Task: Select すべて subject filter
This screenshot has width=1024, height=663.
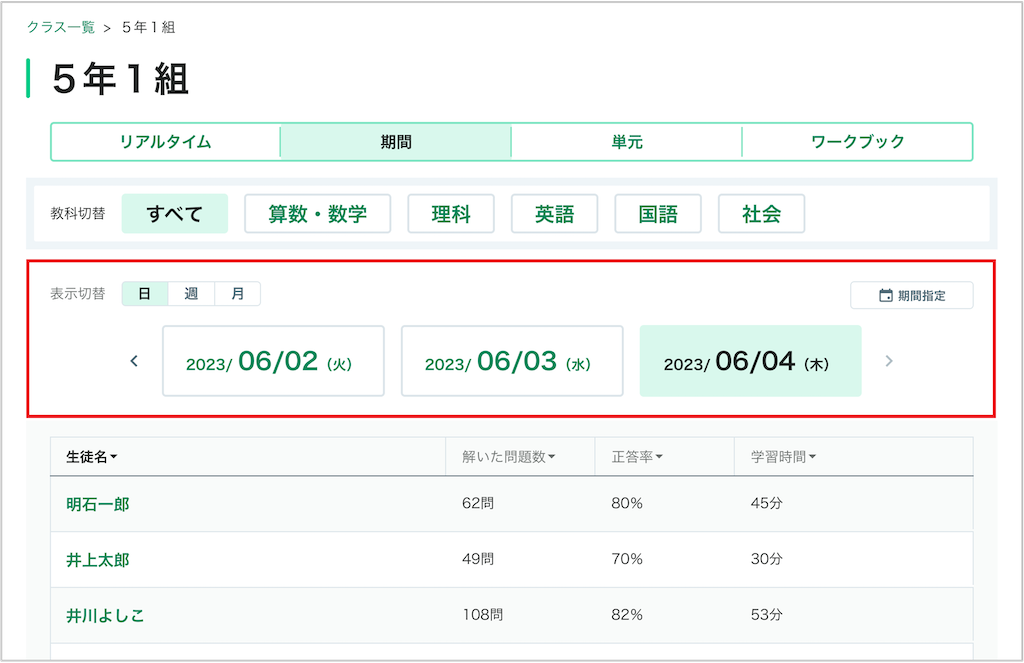Action: point(174,214)
